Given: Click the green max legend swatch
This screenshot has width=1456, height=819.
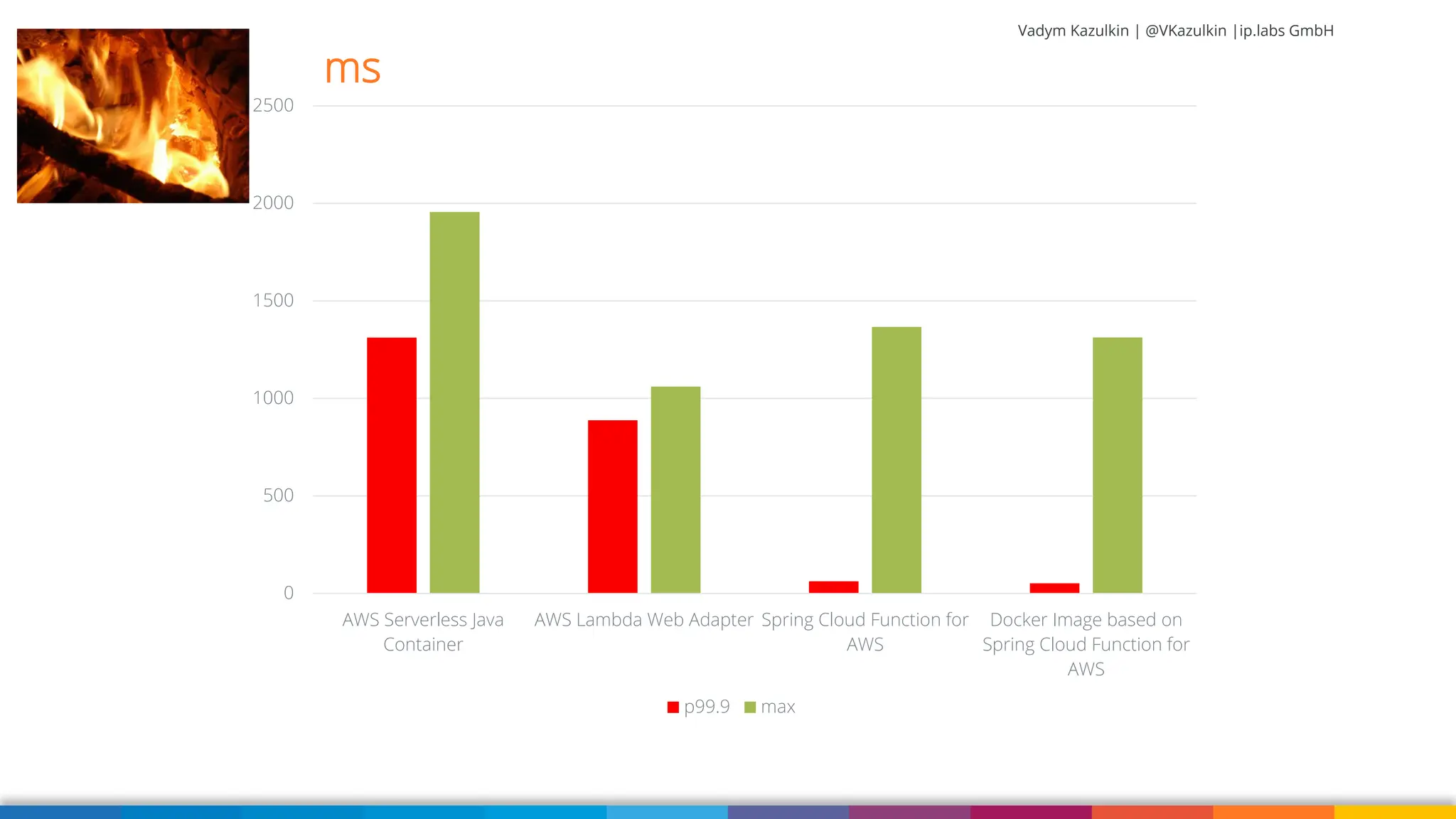Looking at the screenshot, I should (749, 707).
